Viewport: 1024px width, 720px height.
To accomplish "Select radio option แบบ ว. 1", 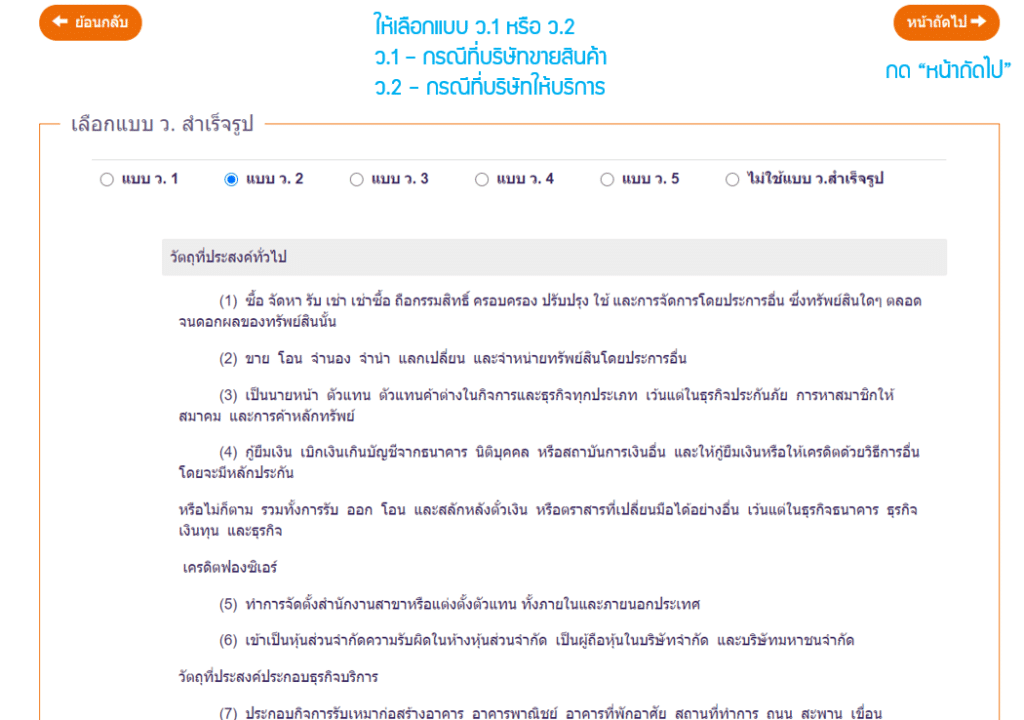I will [x=107, y=179].
